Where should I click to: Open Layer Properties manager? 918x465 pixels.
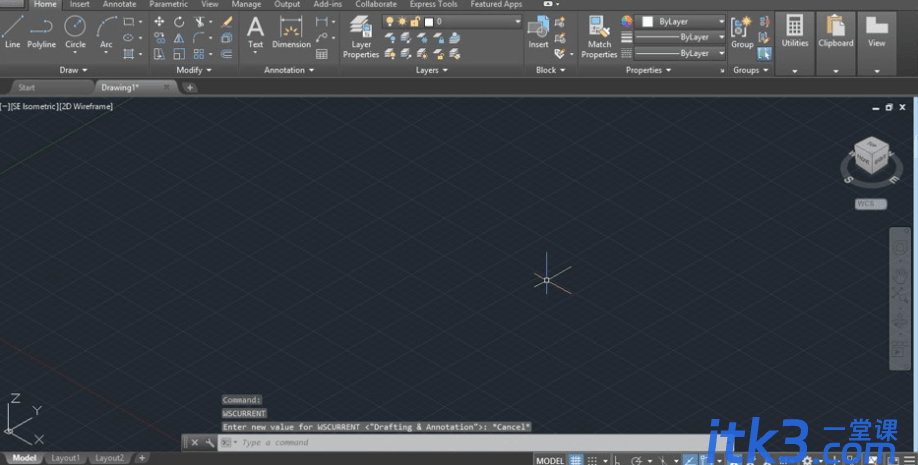(361, 37)
